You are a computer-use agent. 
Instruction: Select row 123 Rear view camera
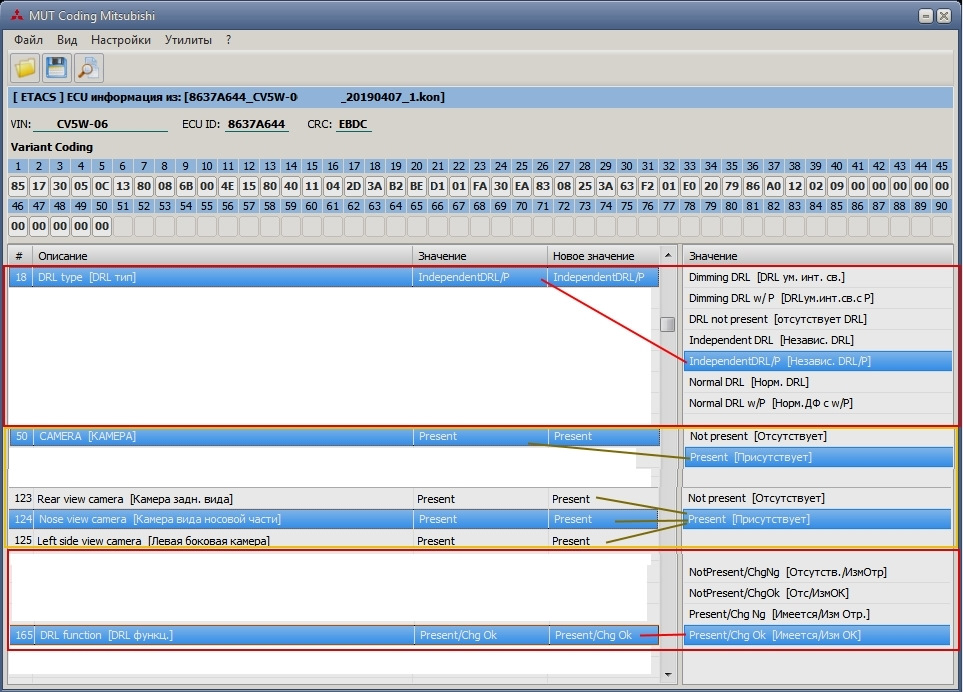point(333,499)
